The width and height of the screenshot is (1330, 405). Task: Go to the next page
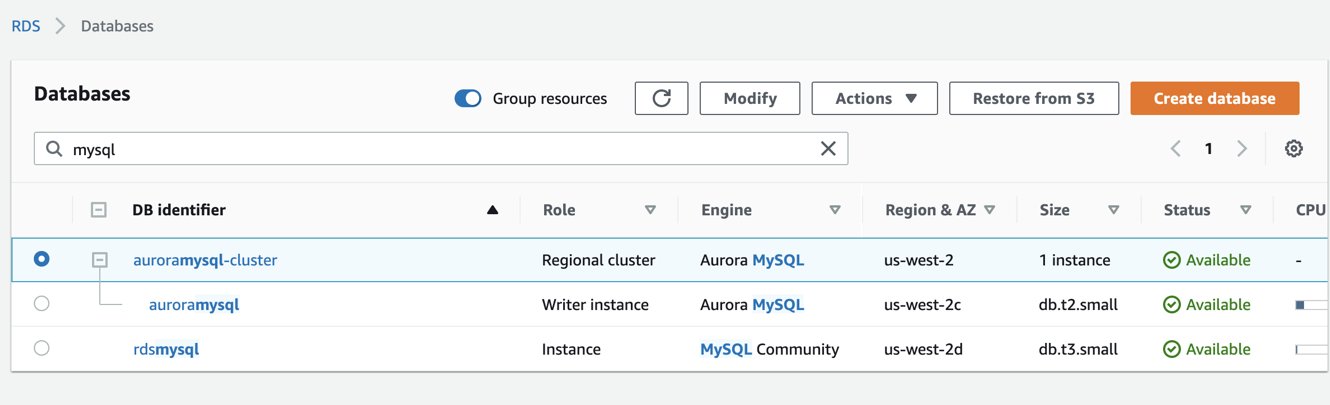pyautogui.click(x=1242, y=149)
